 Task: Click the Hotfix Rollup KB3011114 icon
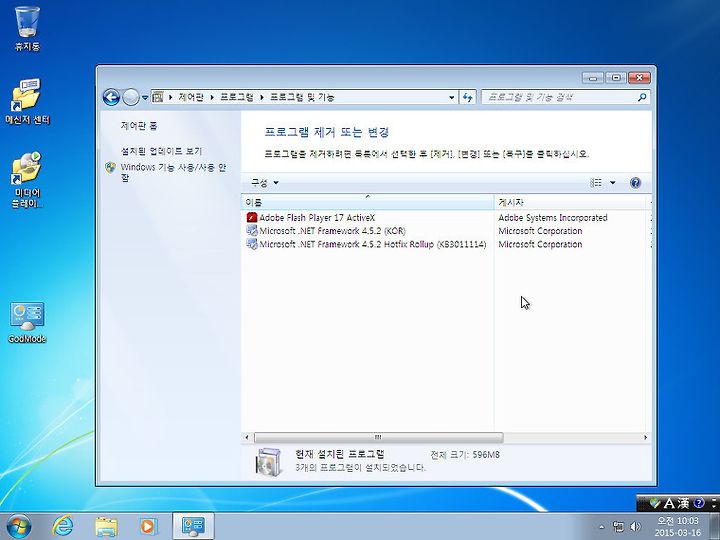tap(252, 244)
